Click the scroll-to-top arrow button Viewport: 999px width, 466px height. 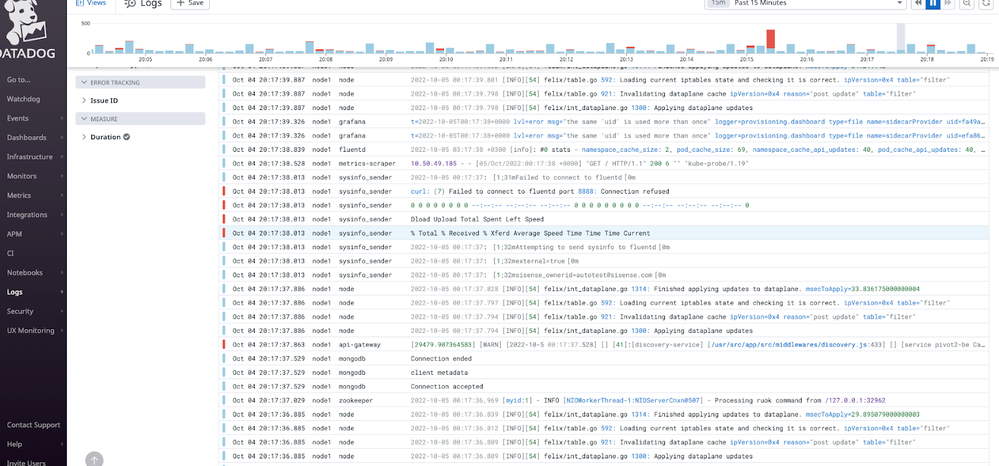[92, 459]
